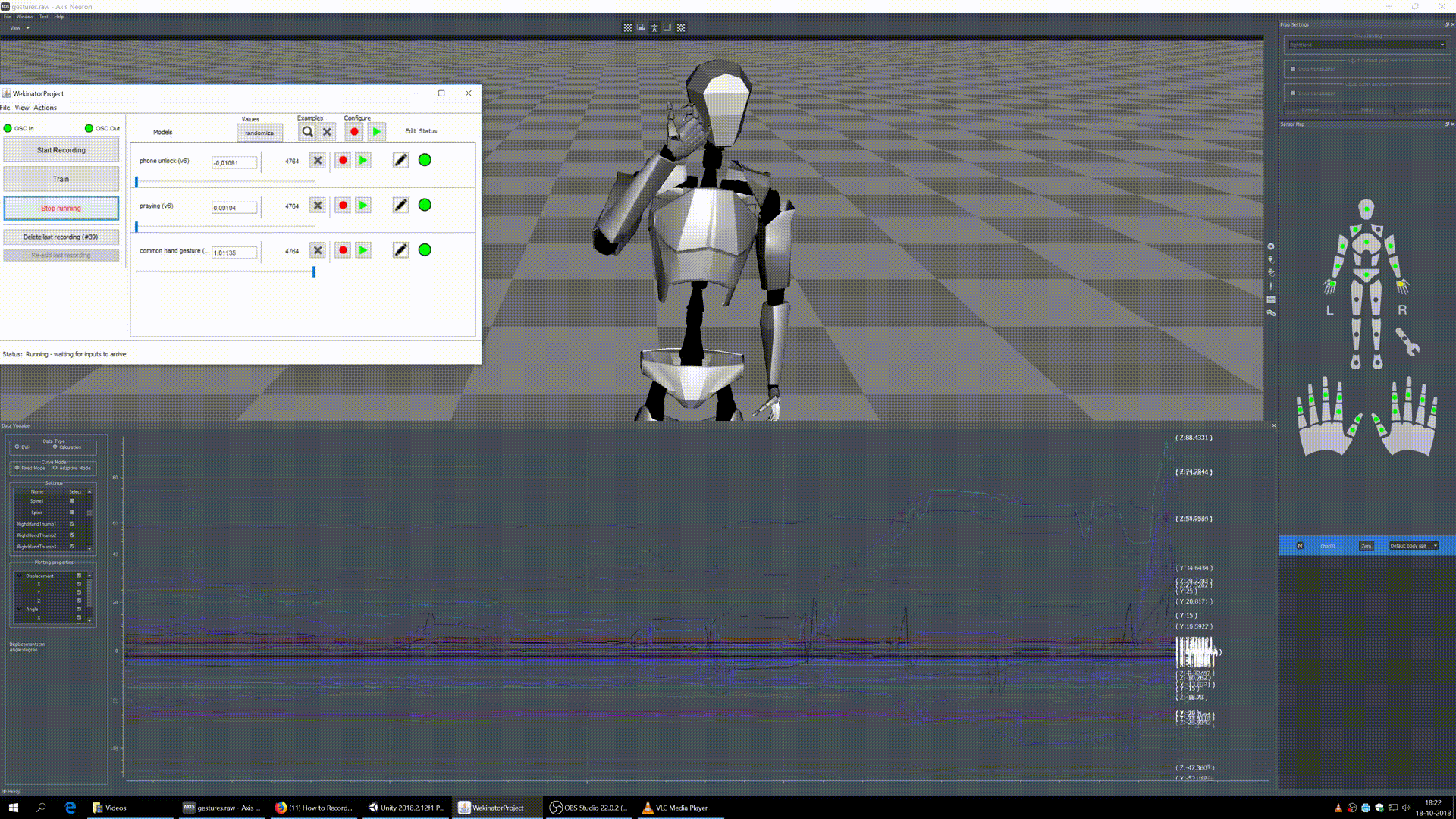Click the X delete icon under Examples
Image resolution: width=1456 pixels, height=819 pixels.
[x=327, y=132]
